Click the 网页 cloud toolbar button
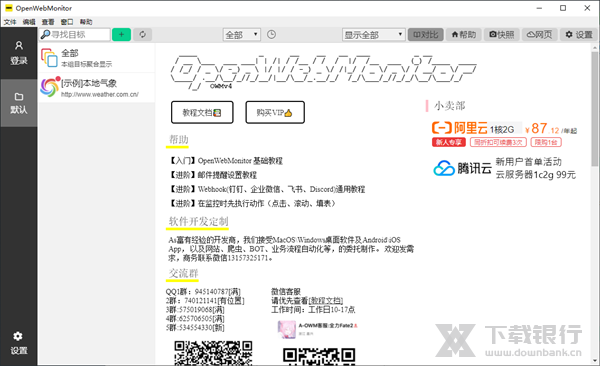Image resolution: width=600 pixels, height=366 pixels. 539,34
